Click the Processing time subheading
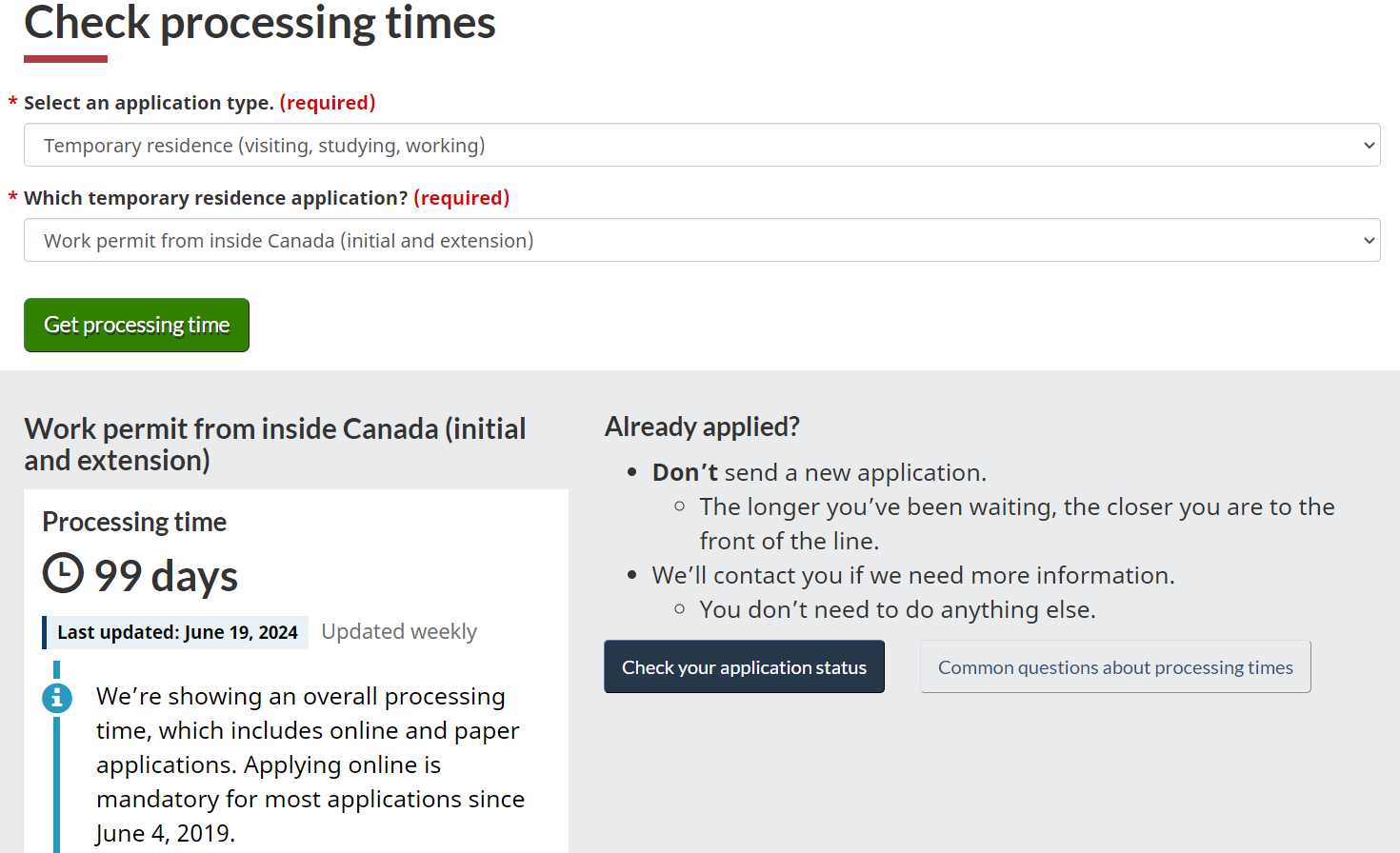 click(134, 522)
